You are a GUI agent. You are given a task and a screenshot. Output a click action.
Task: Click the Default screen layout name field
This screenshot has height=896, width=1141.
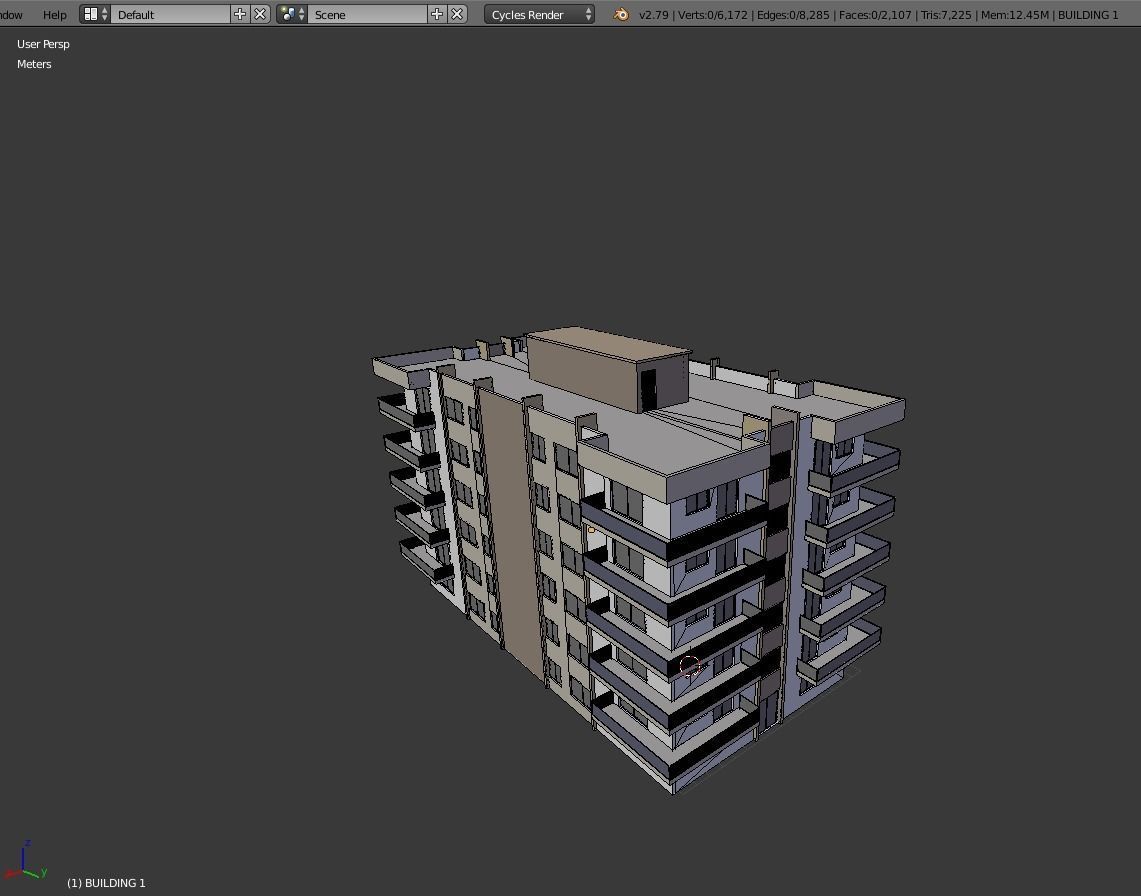[170, 14]
